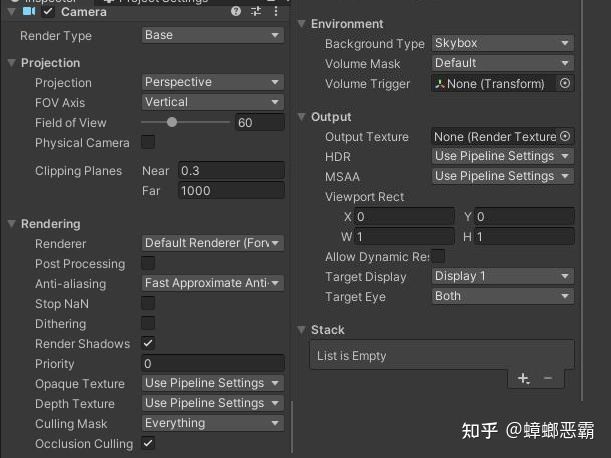Click Viewport Rect Y field
611x458 pixels.
tap(524, 216)
